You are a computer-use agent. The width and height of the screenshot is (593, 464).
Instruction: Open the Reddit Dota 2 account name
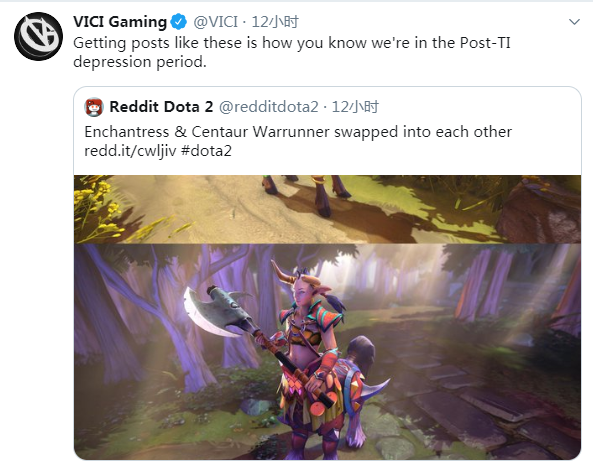pyautogui.click(x=161, y=107)
